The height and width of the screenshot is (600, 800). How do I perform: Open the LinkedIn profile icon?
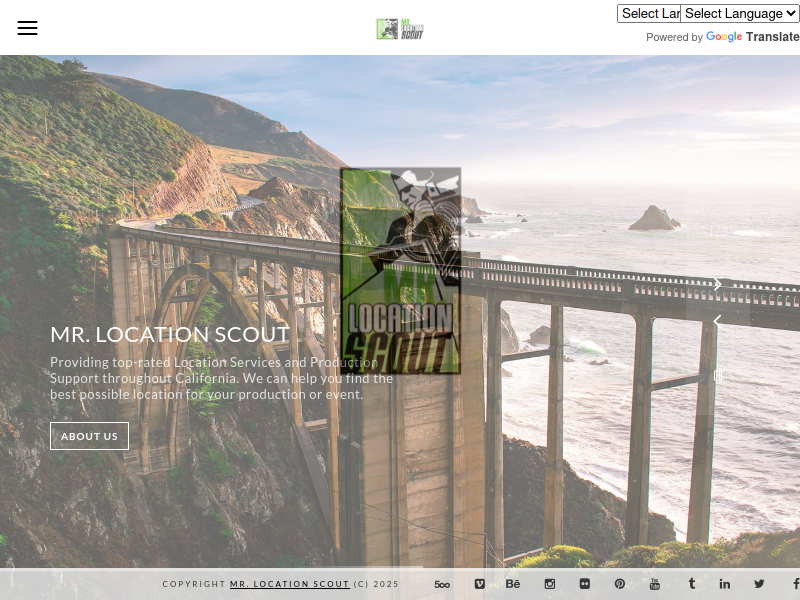[725, 584]
